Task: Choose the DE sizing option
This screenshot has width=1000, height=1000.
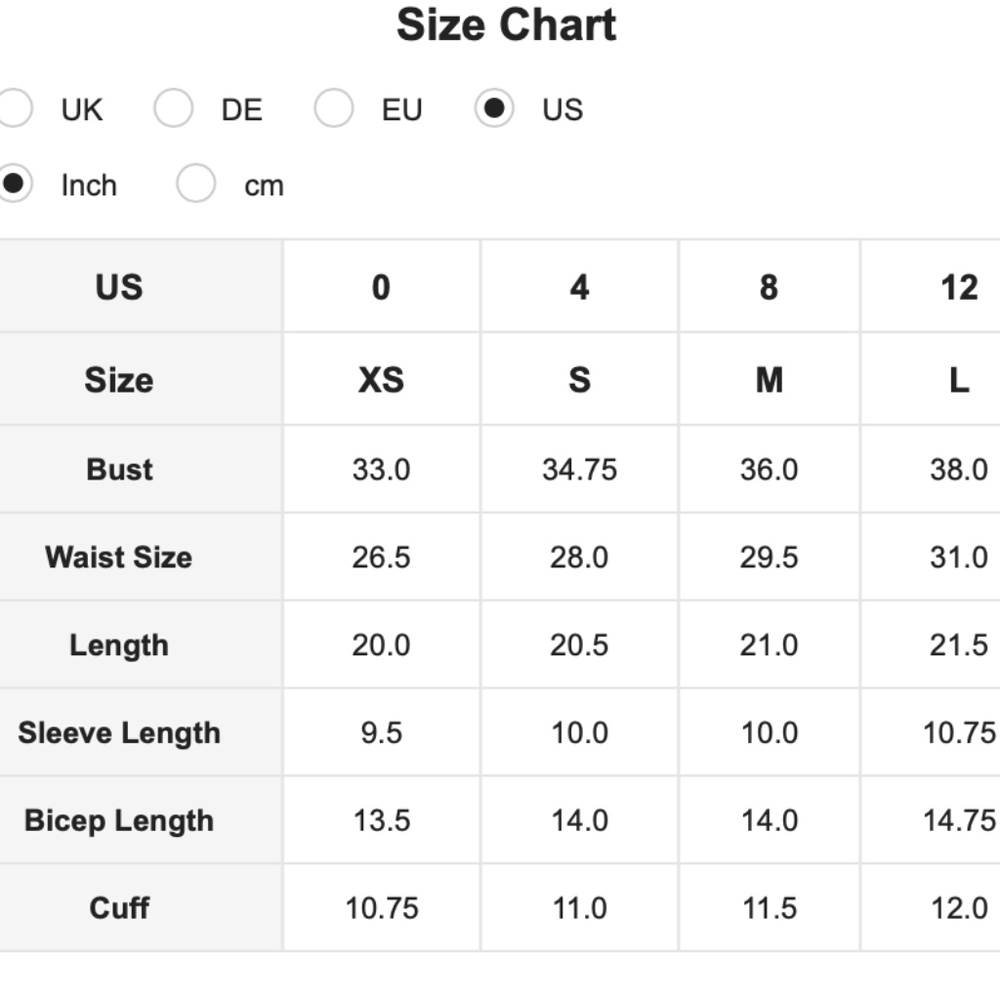Action: [x=174, y=109]
